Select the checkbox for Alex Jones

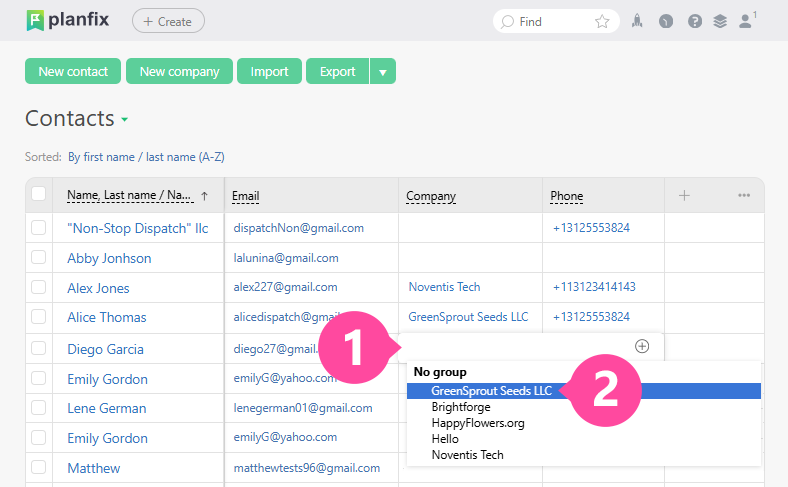39,288
